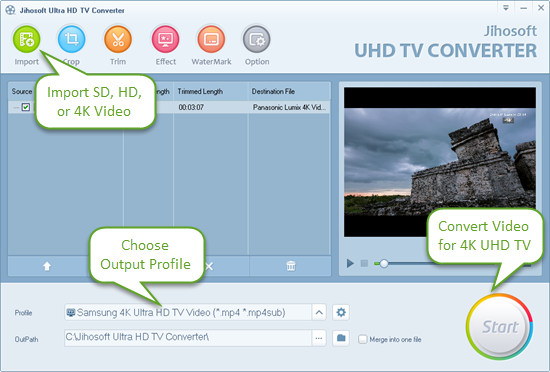Screen dimensions: 550x372
Task: Click the Import video icon
Action: 27,39
